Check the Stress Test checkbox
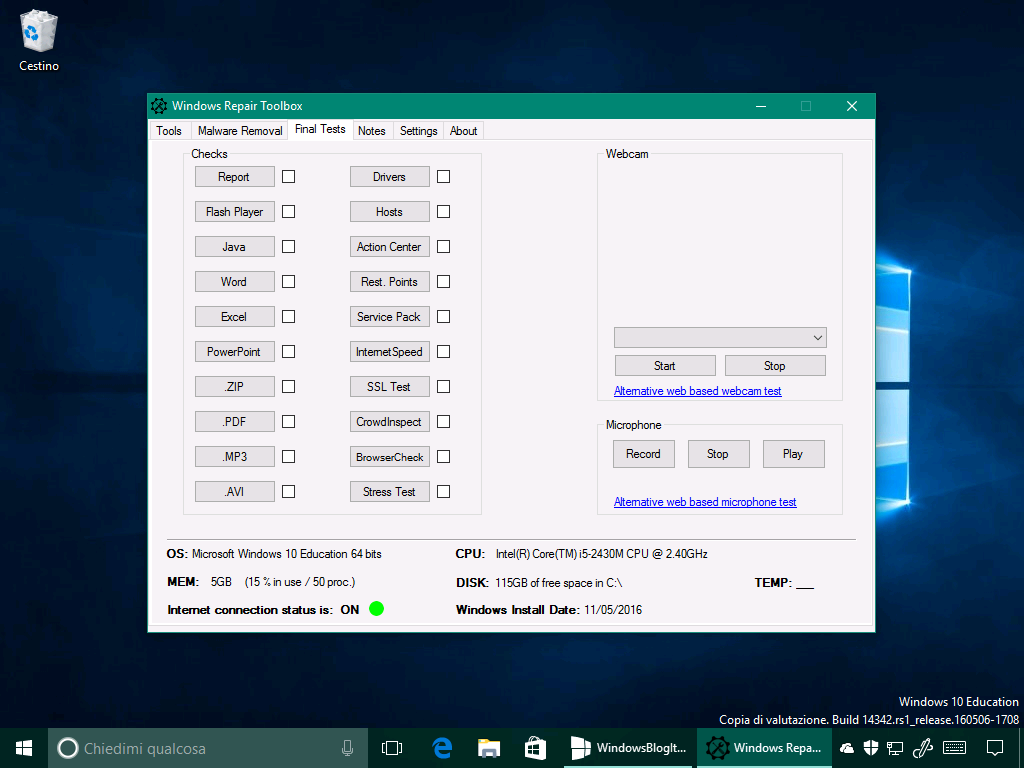1024x768 pixels. (443, 492)
